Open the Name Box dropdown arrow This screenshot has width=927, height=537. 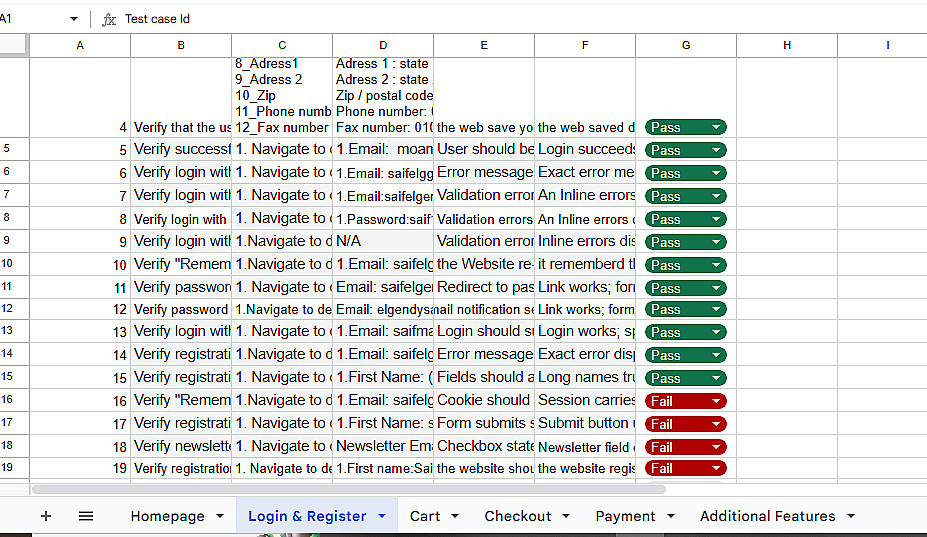(x=74, y=19)
